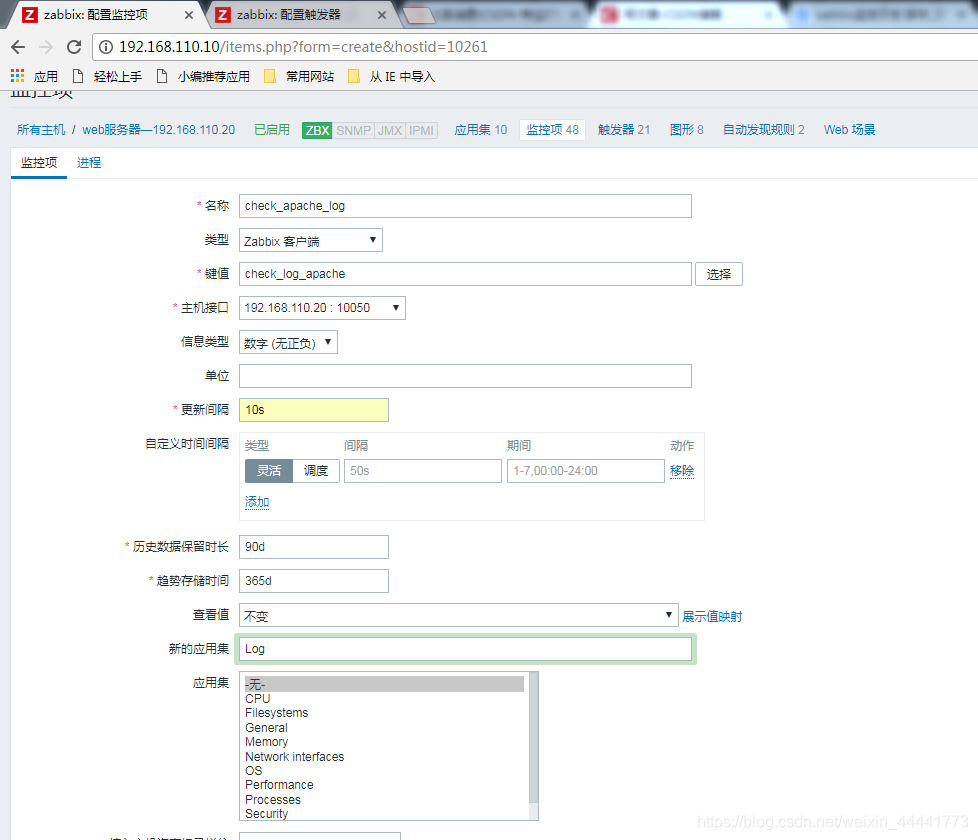Open web服务器—192.168.110.20 host link
The height and width of the screenshot is (840, 978).
click(158, 130)
